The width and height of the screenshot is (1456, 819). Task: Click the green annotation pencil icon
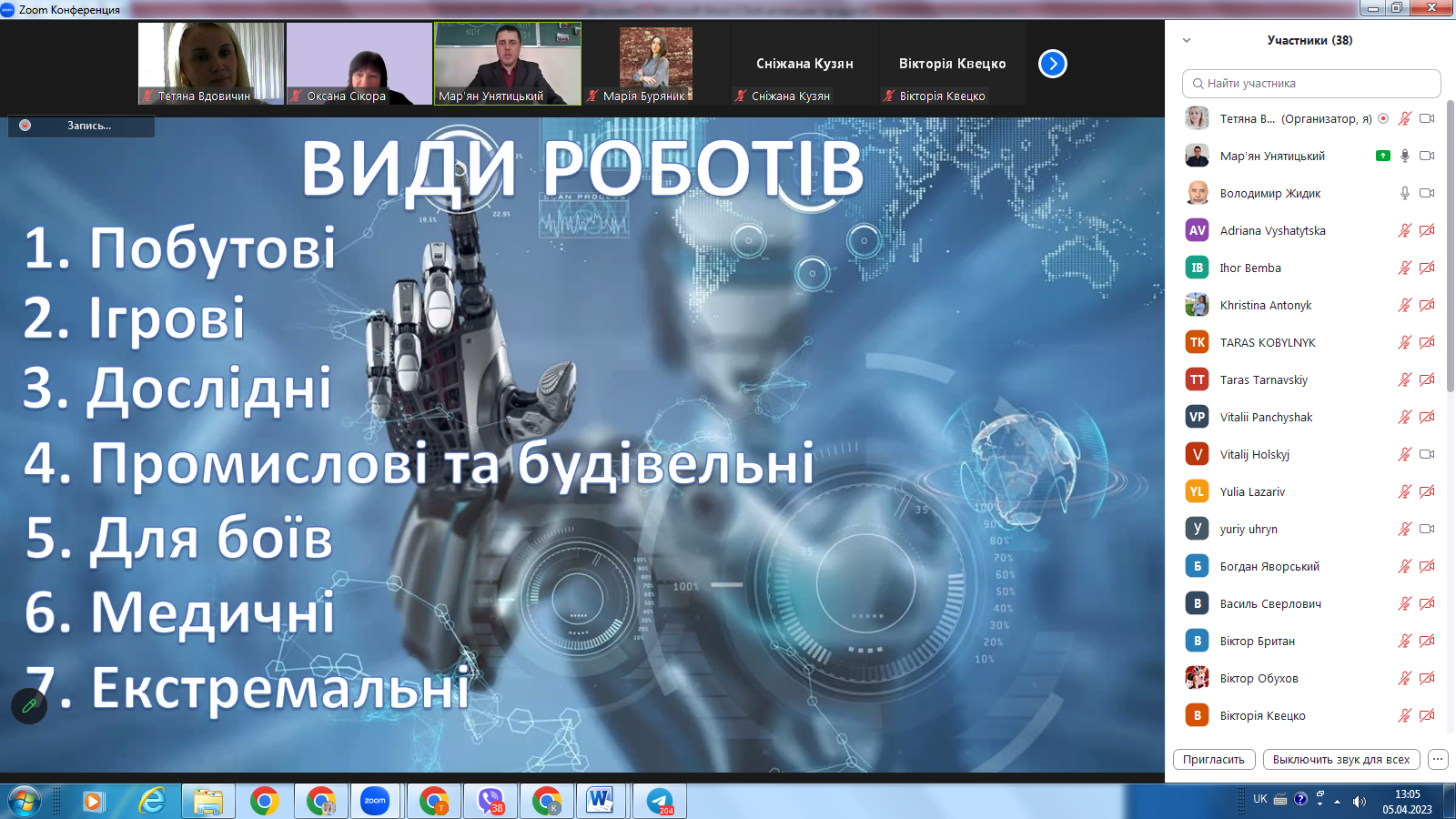[x=29, y=705]
